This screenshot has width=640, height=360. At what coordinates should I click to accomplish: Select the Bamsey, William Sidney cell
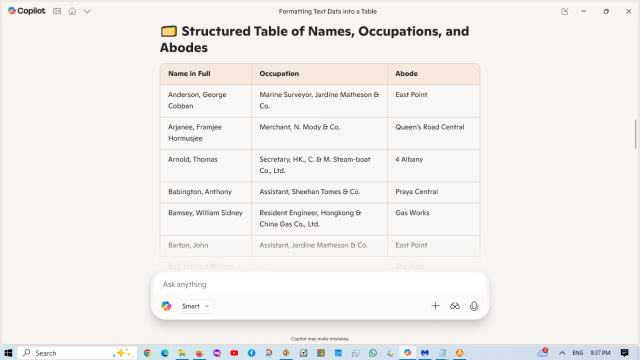206,219
